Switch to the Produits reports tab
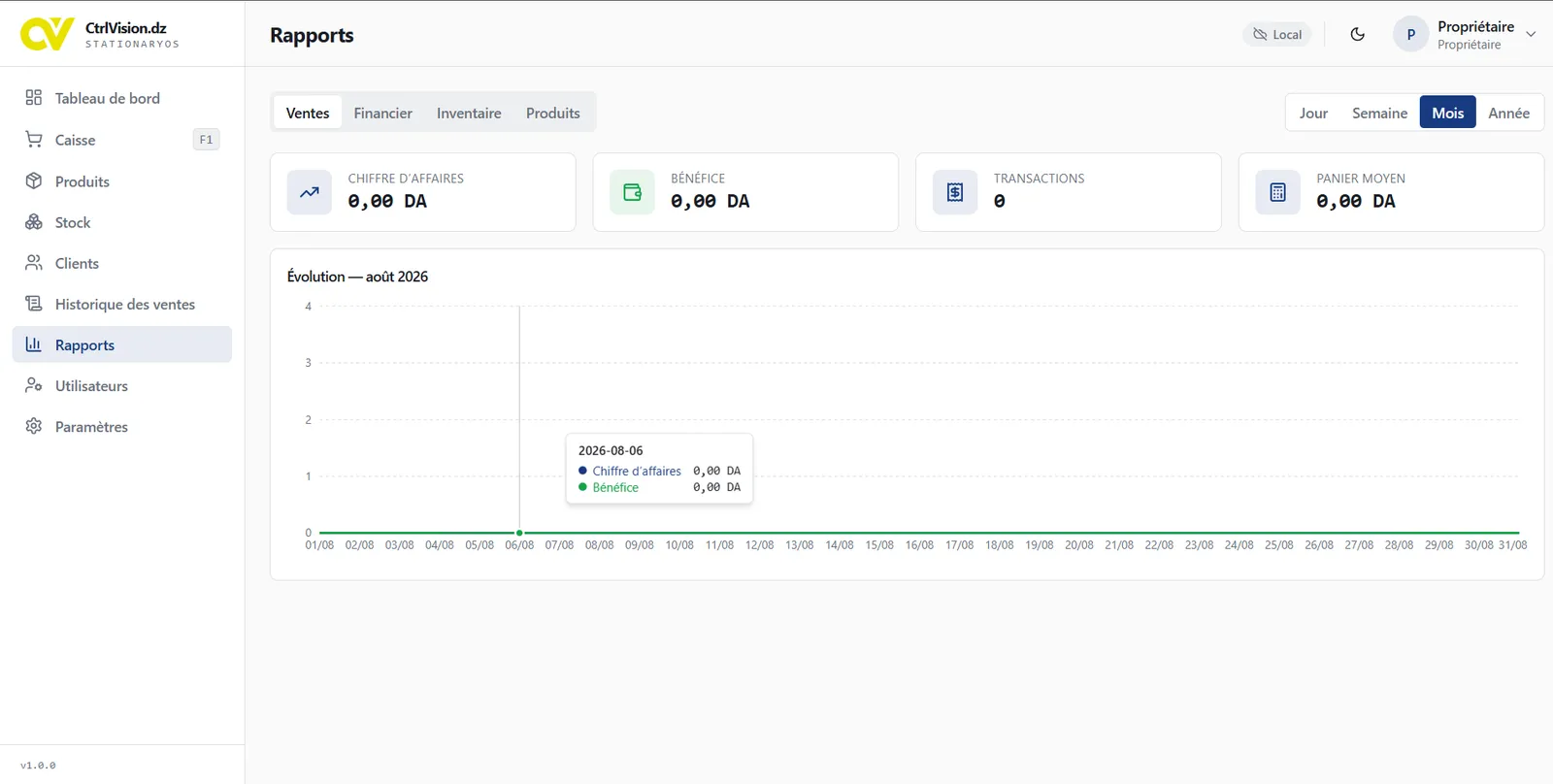The width and height of the screenshot is (1553, 784). point(553,113)
